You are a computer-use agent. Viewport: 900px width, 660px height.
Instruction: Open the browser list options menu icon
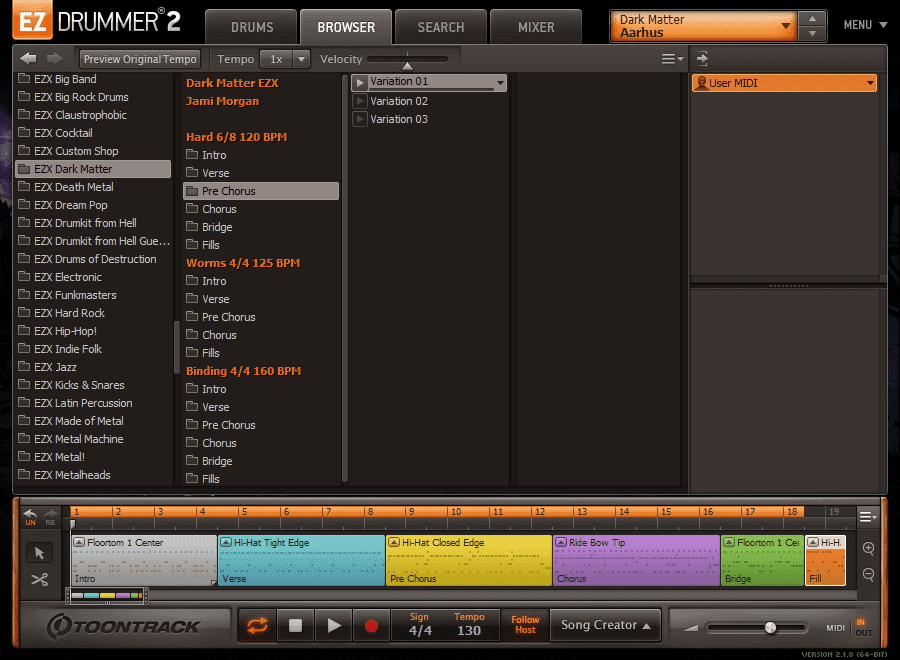[x=672, y=59]
